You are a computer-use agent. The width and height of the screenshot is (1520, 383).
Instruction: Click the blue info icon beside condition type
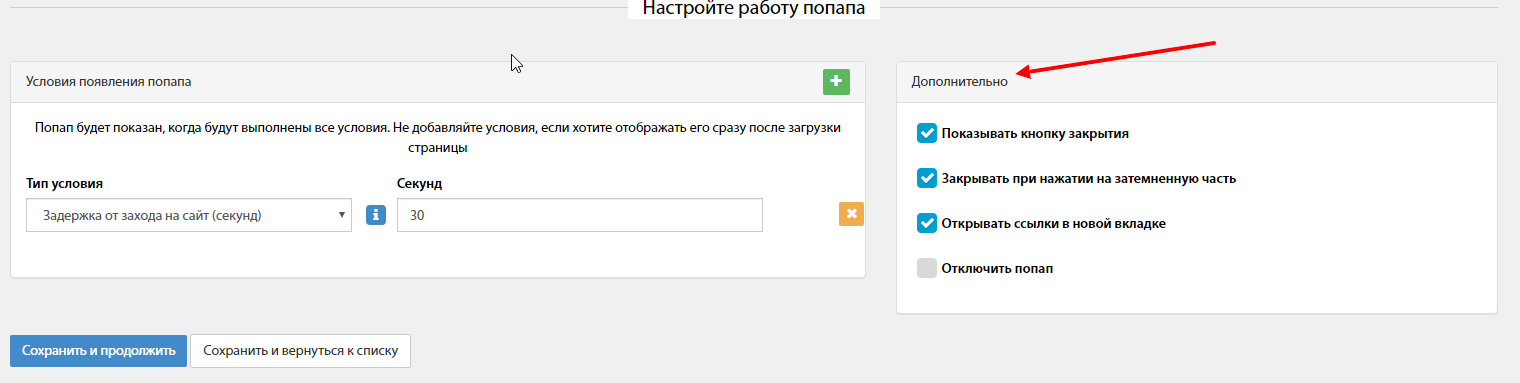tap(376, 215)
